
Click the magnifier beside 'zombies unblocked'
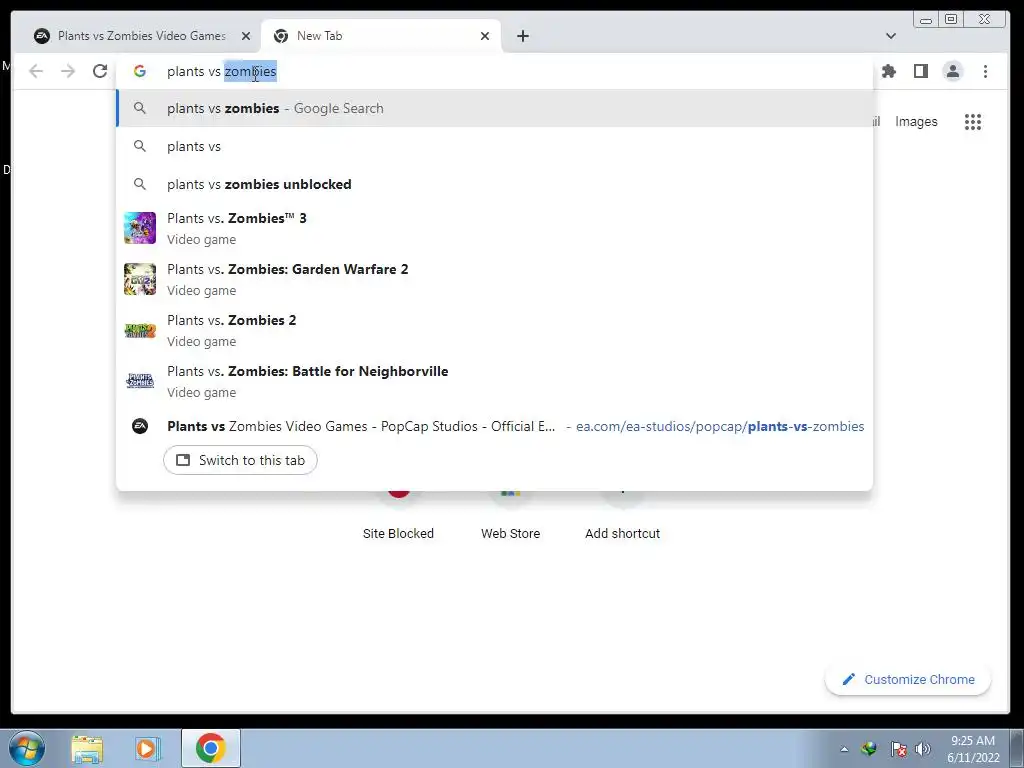[140, 184]
